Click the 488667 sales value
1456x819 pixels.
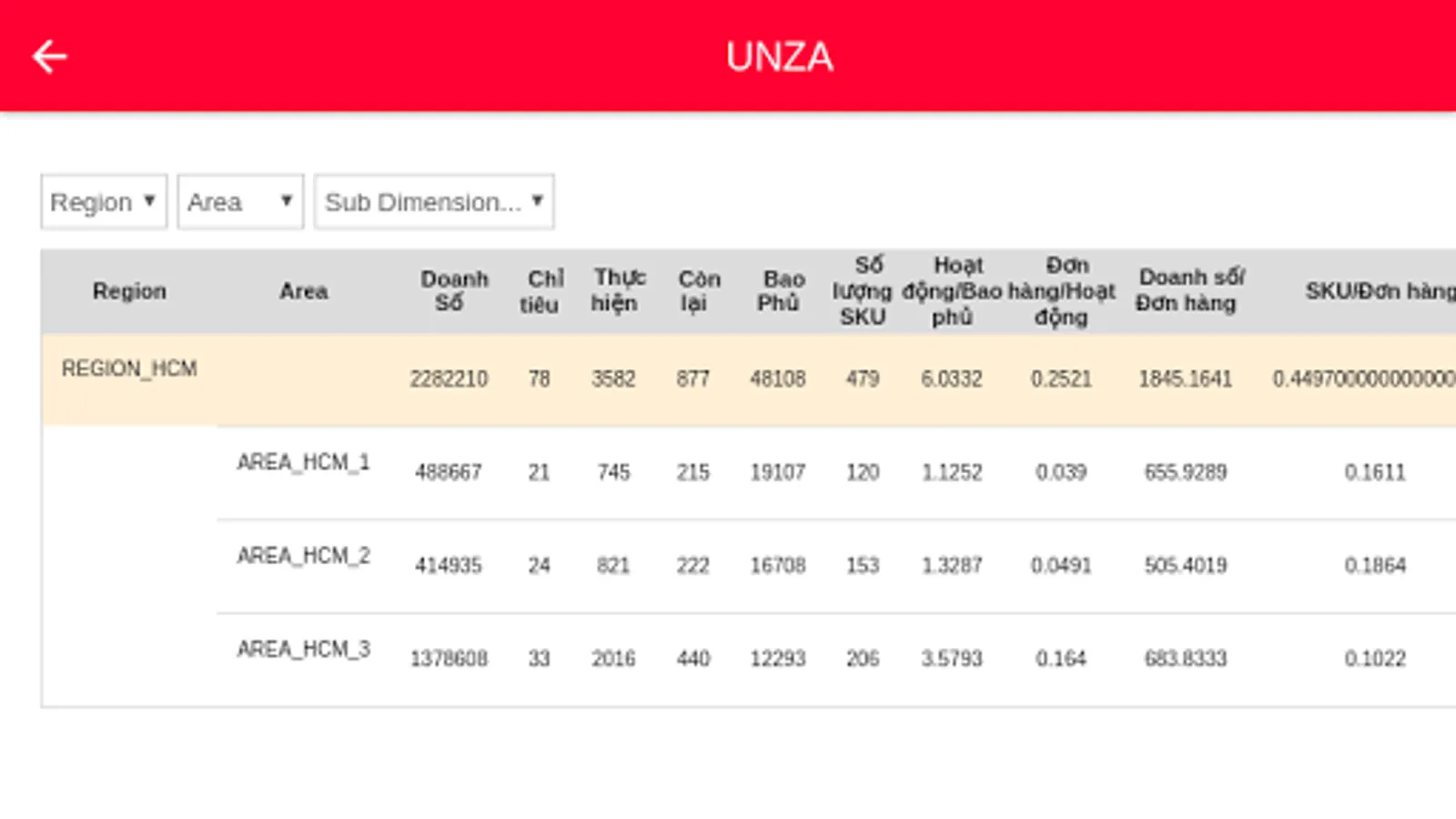[449, 472]
